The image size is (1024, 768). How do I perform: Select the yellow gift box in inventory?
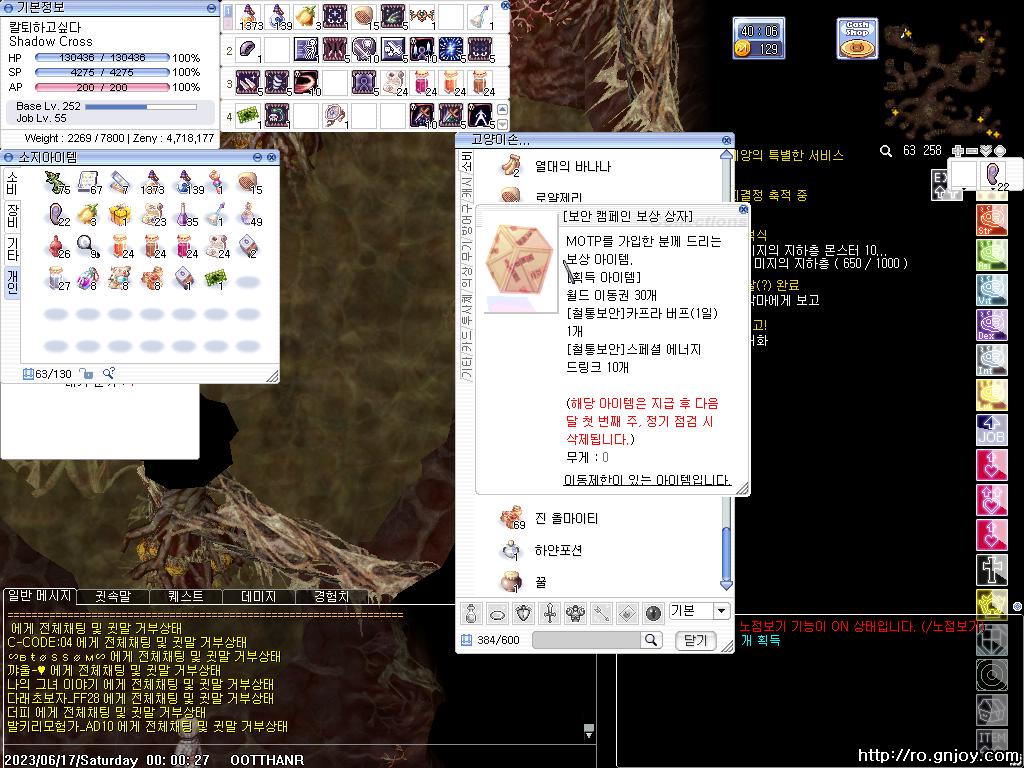tap(119, 213)
